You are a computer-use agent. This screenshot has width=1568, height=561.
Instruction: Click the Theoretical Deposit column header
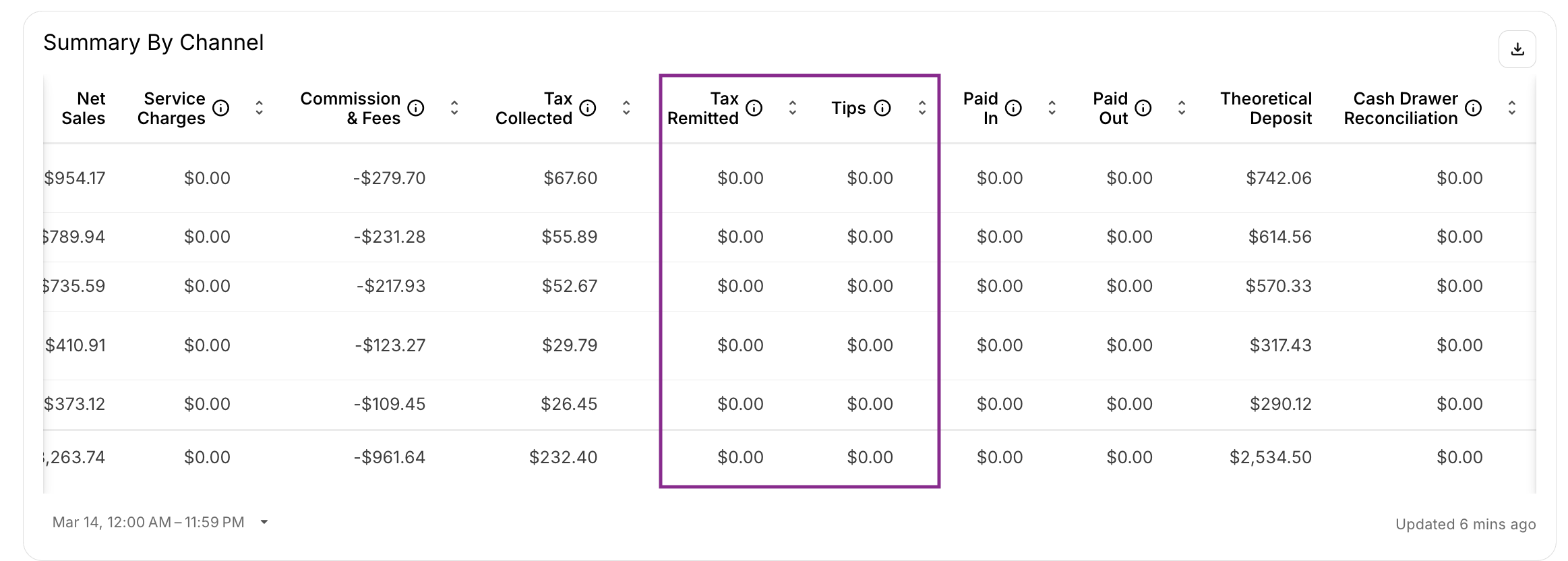pos(1266,108)
